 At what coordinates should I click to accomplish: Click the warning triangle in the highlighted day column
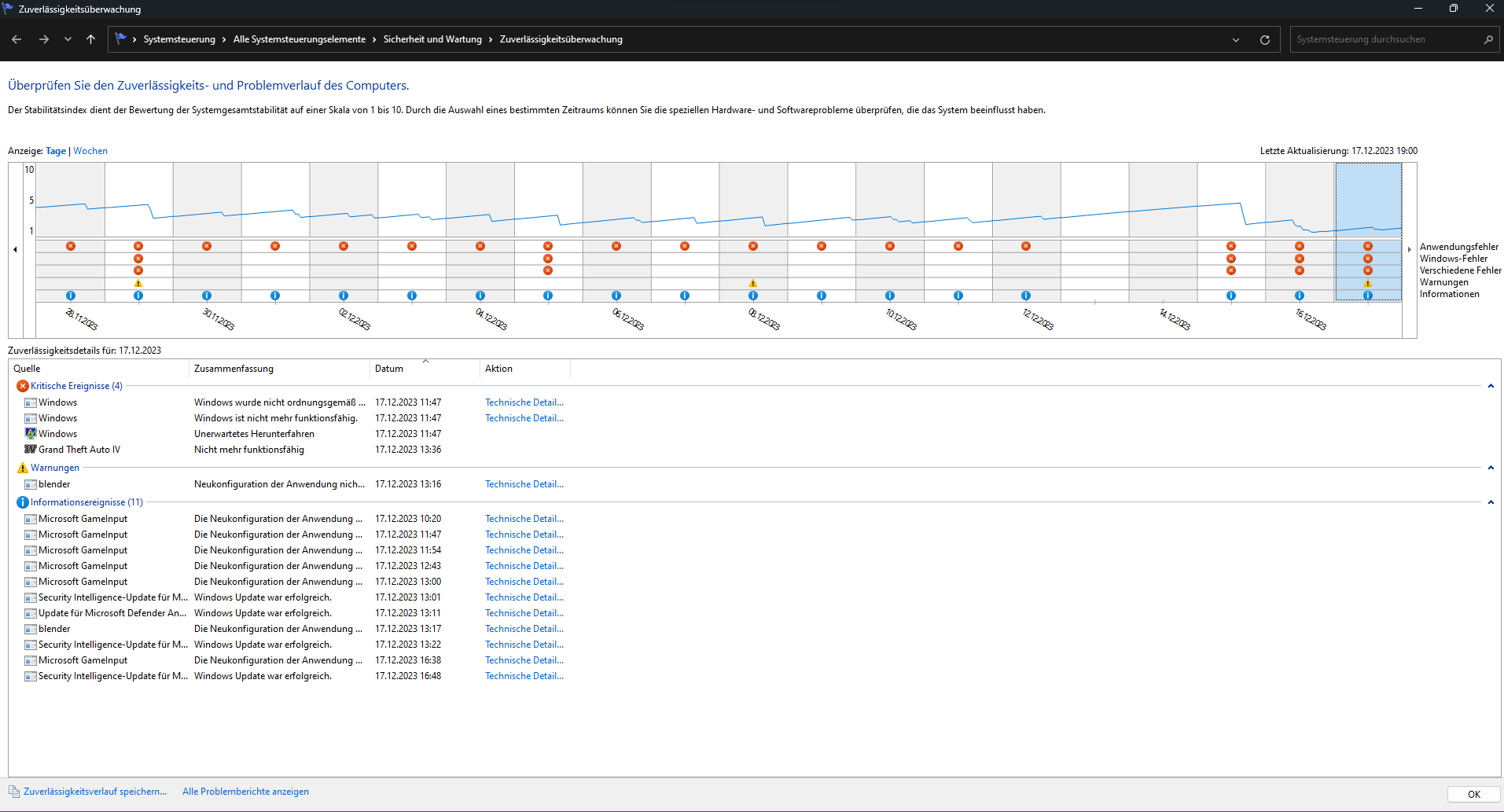tap(1368, 283)
